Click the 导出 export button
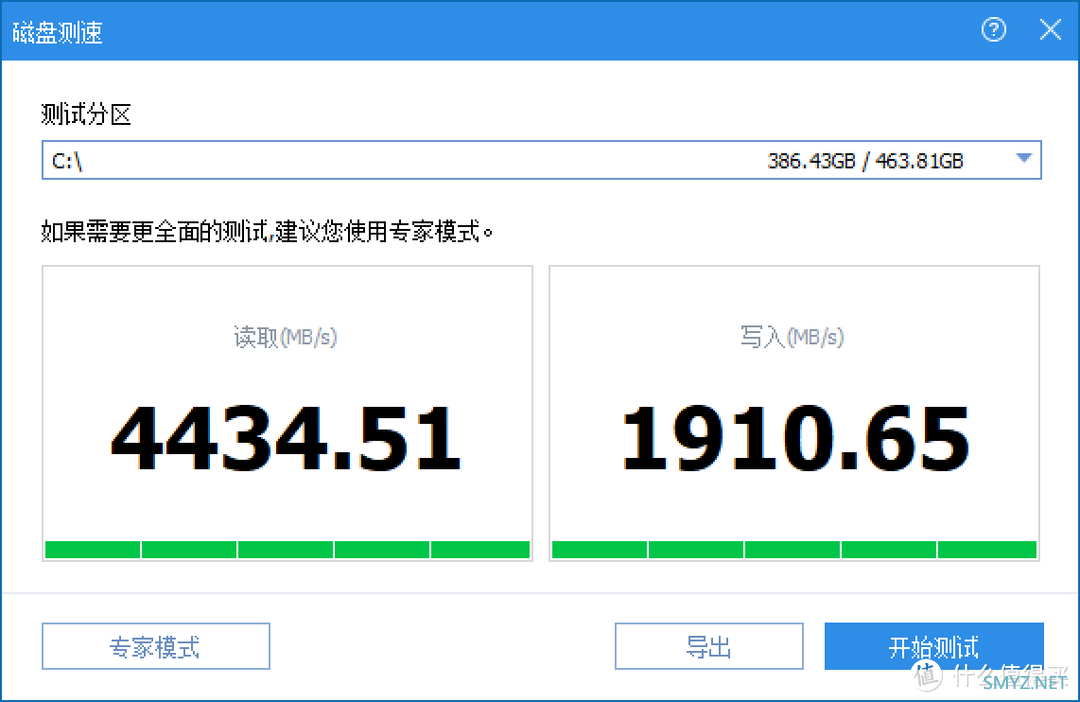The width and height of the screenshot is (1080, 702). (x=709, y=646)
